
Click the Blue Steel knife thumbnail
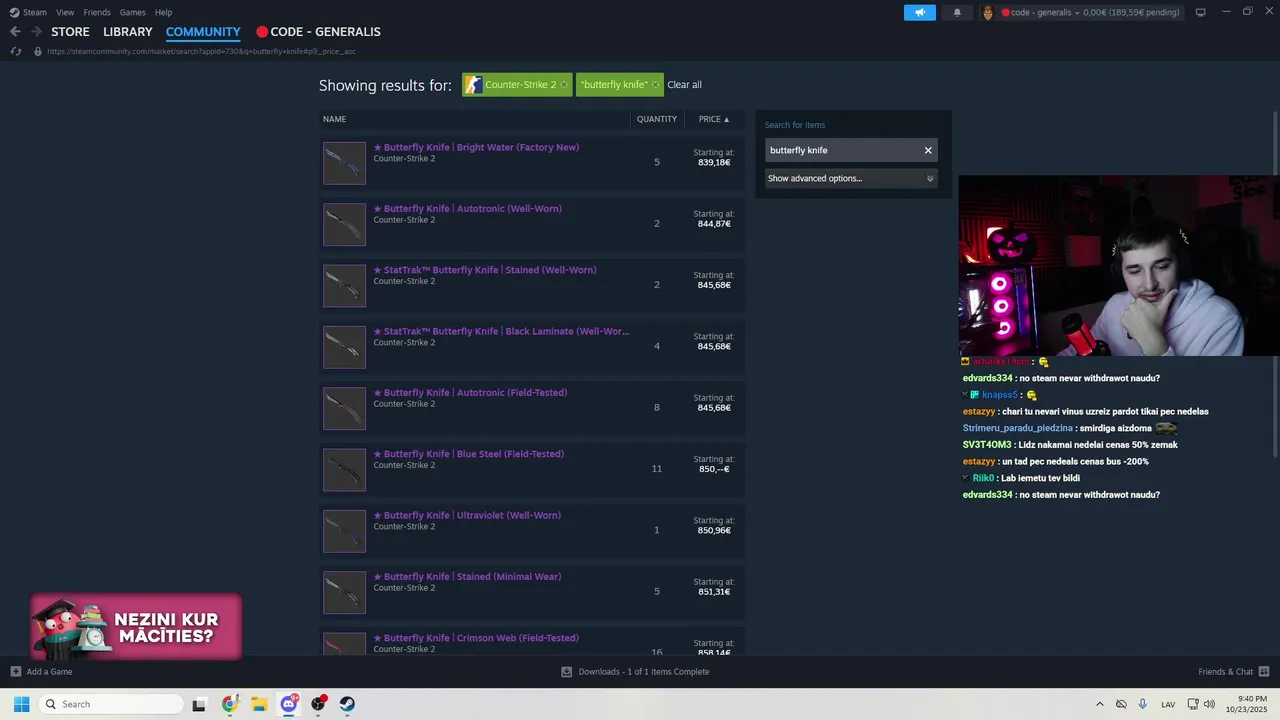(344, 469)
